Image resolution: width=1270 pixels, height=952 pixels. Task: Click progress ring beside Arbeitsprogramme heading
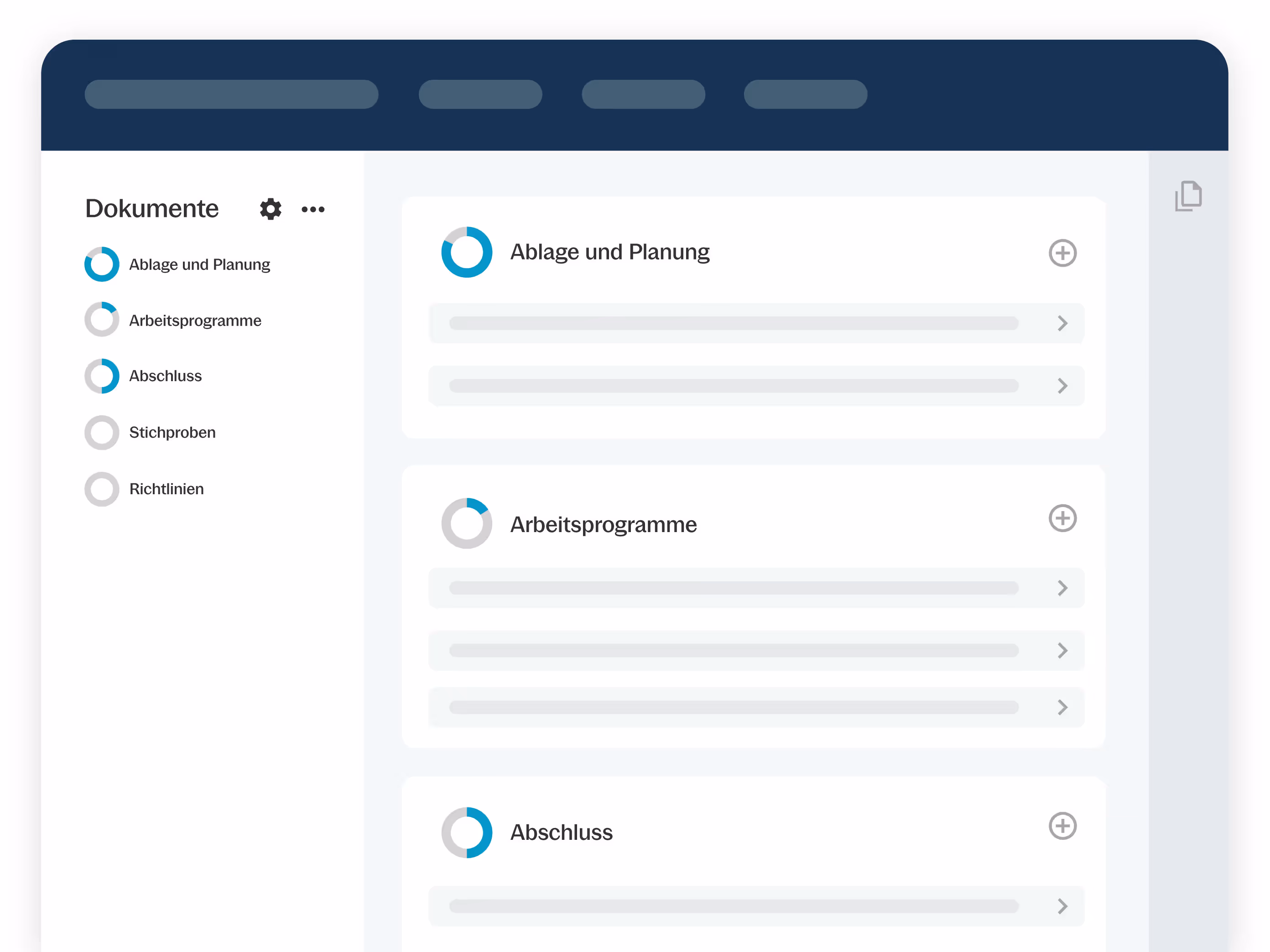coord(466,523)
